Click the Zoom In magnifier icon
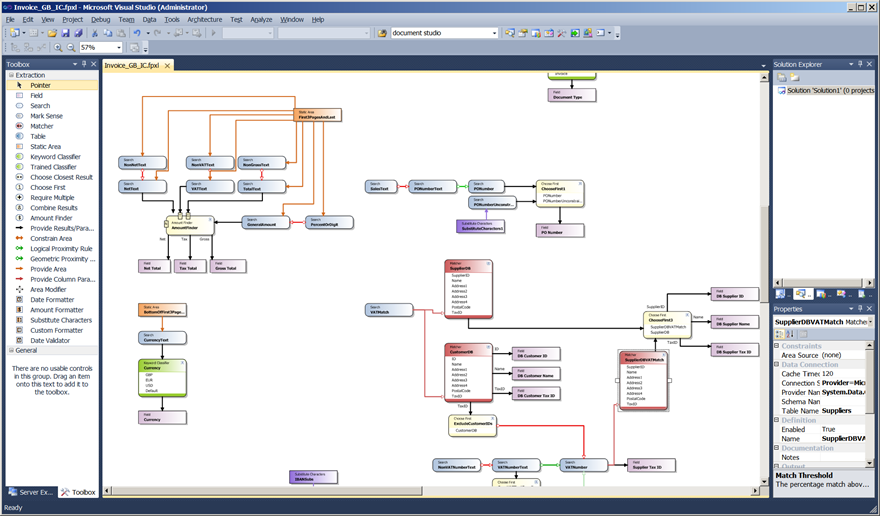This screenshot has height=516, width=880. 58,48
